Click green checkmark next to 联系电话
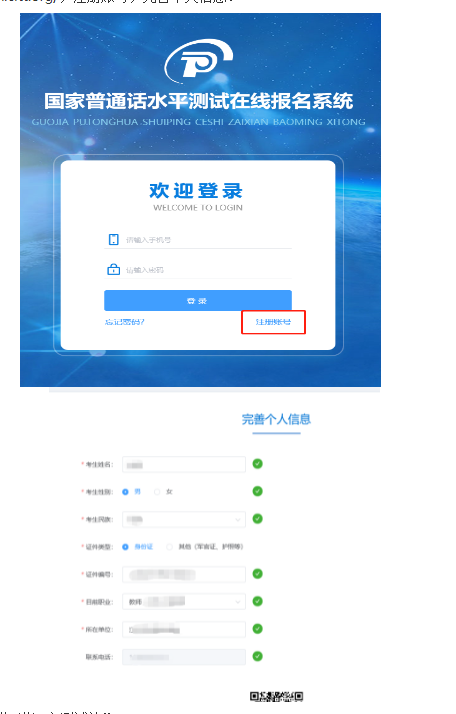The width and height of the screenshot is (456, 714). pyautogui.click(x=257, y=656)
